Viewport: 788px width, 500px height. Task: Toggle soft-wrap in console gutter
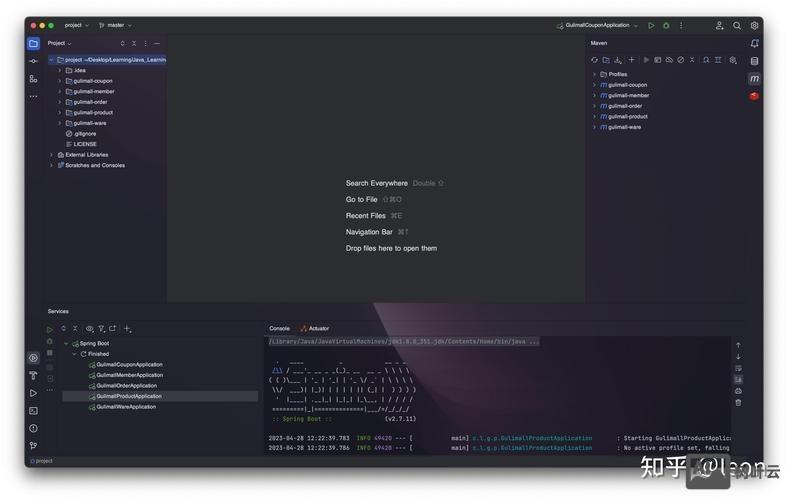pos(738,369)
